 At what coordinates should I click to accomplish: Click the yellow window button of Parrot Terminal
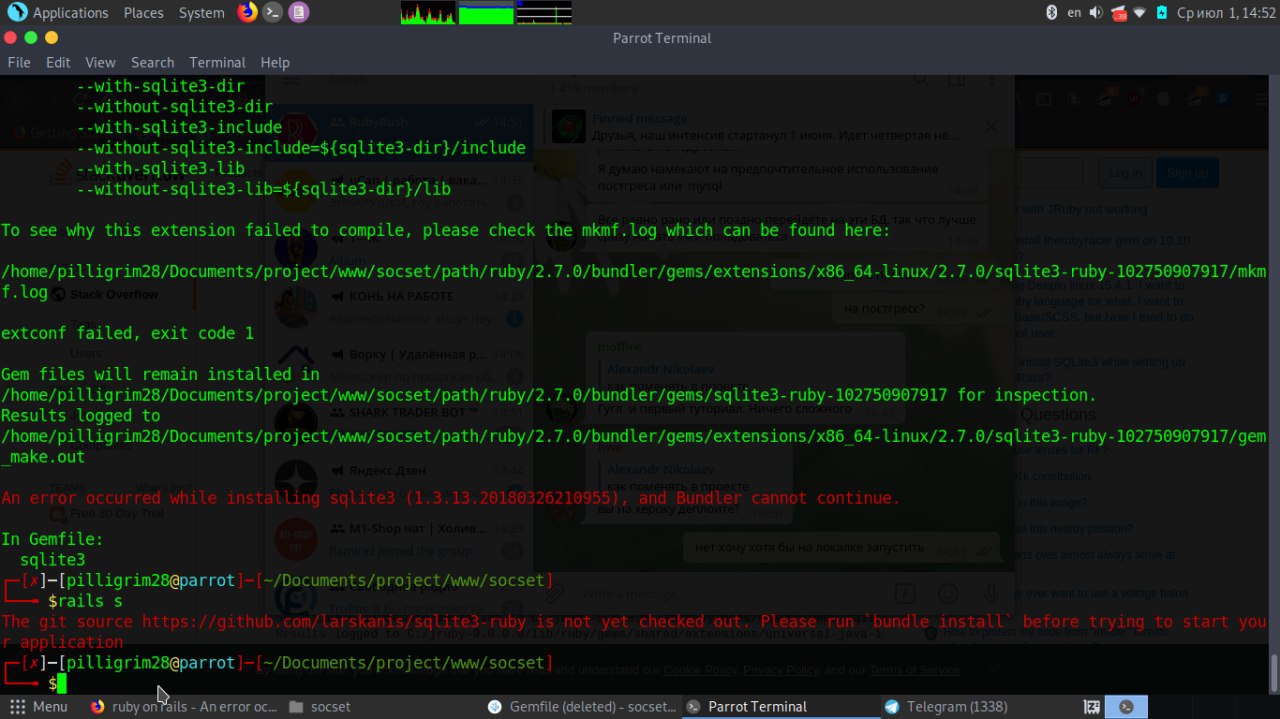[x=52, y=37]
